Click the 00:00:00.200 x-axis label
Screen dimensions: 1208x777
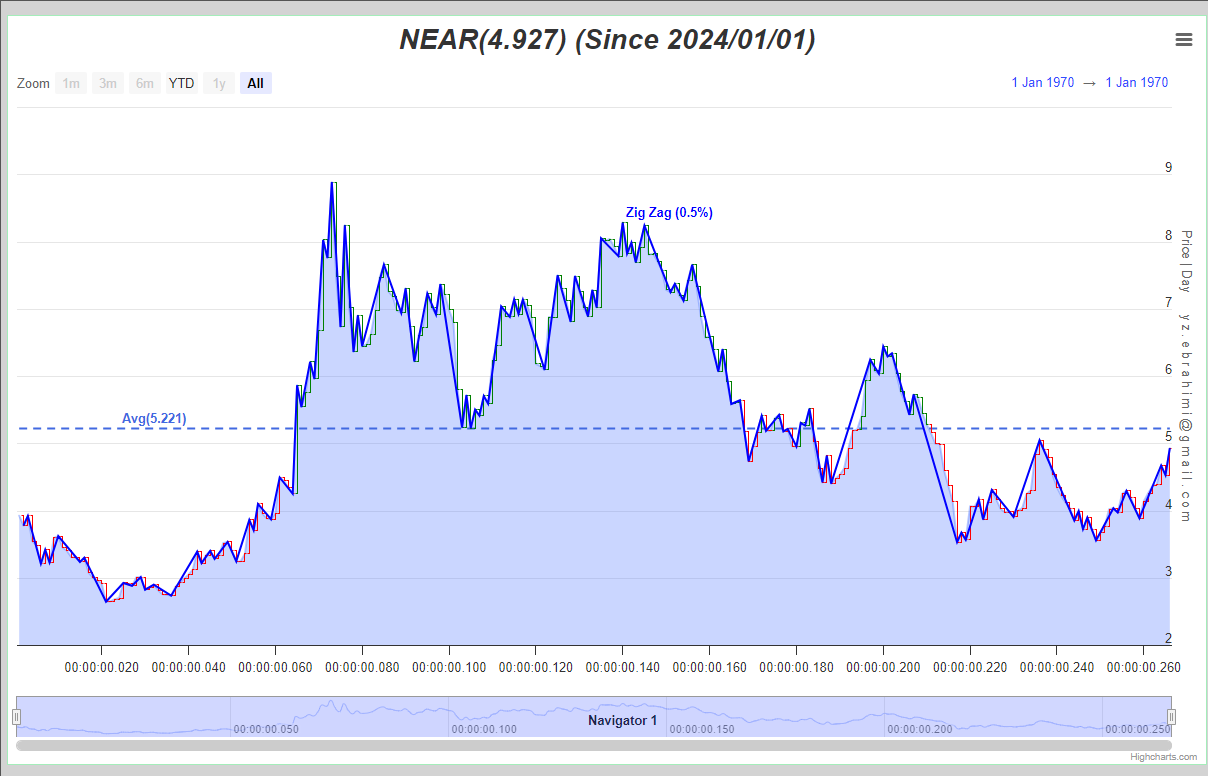pos(883,667)
